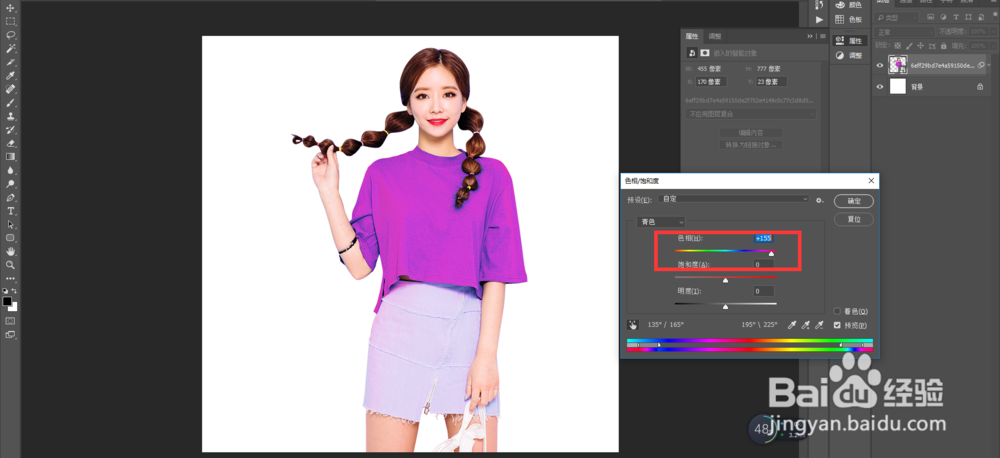Select the Clone Stamp tool
The height and width of the screenshot is (458, 1000).
click(10, 116)
